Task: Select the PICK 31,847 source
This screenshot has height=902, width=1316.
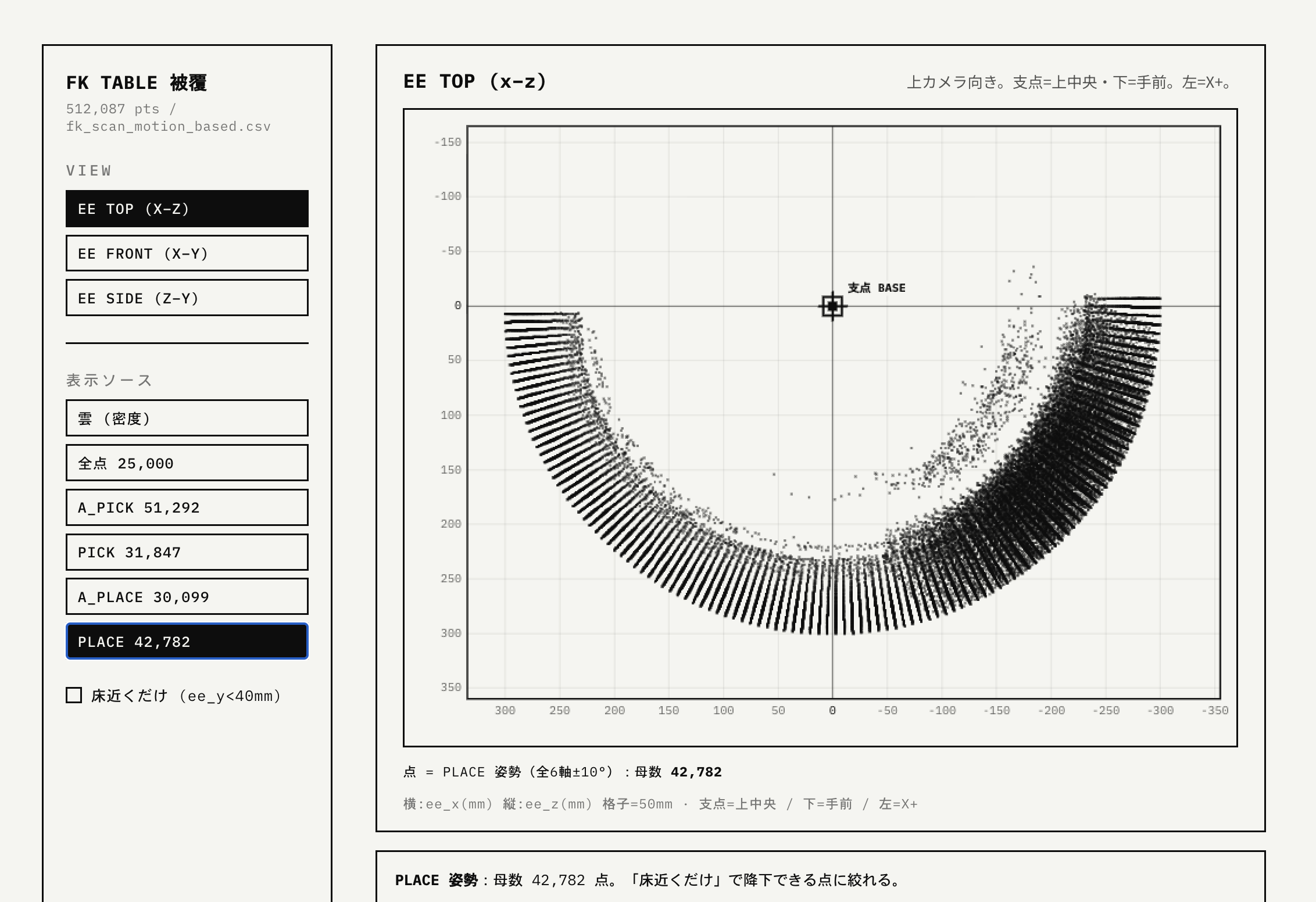Action: tap(187, 552)
